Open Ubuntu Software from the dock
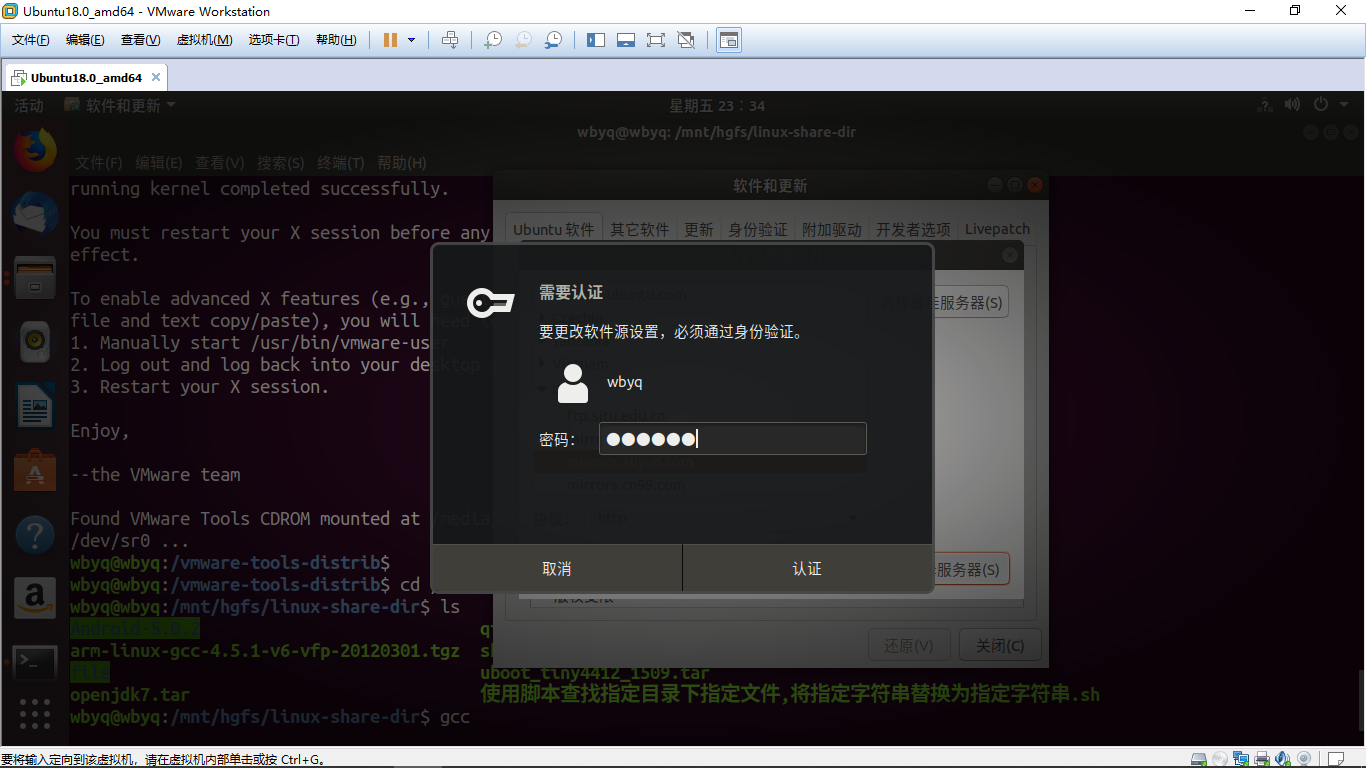1366x768 pixels. (x=35, y=471)
